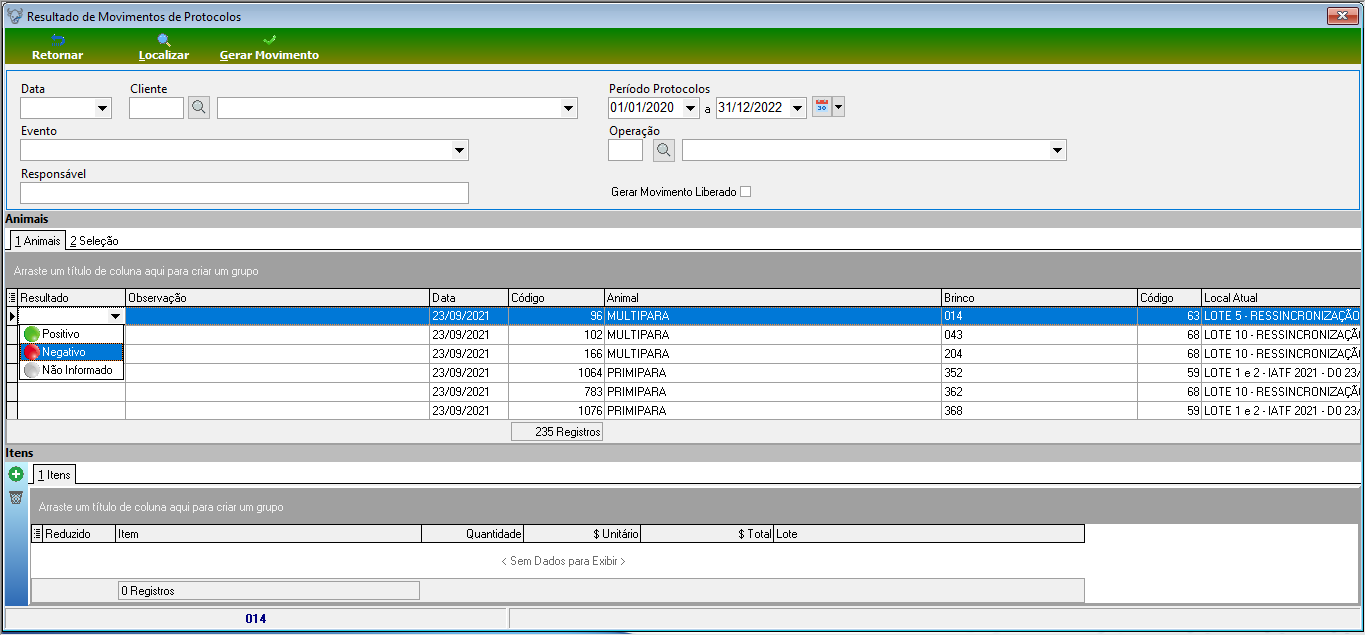This screenshot has height=636, width=1366.
Task: Click the 235 Registros footer count
Action: tap(557, 432)
